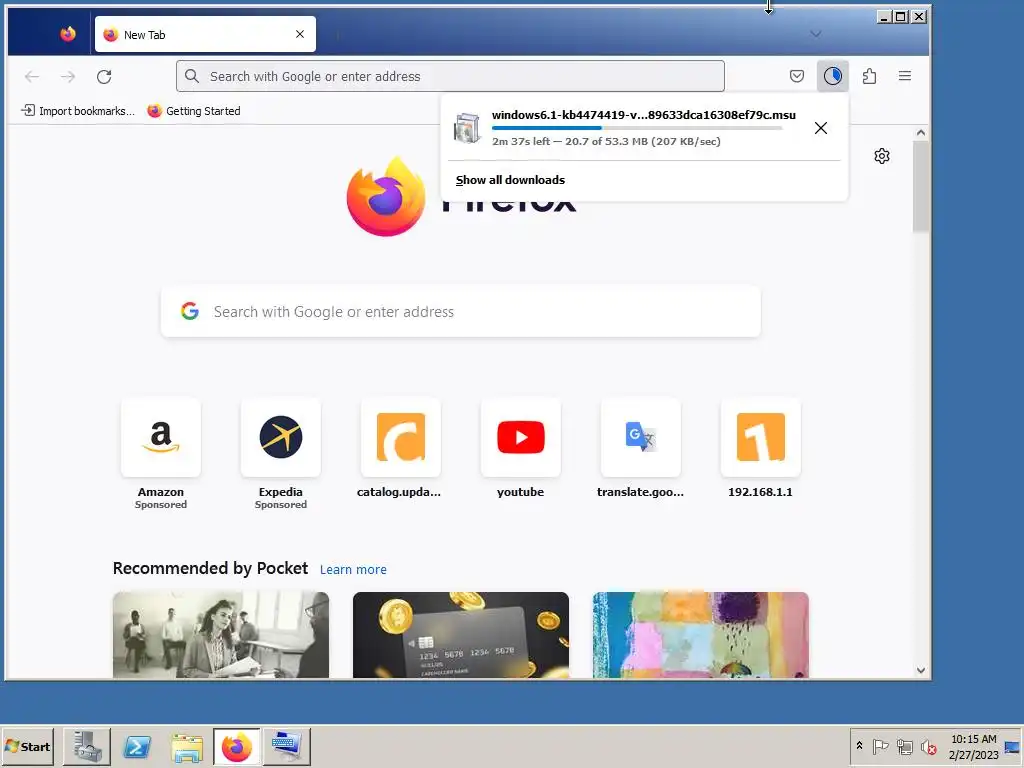Open the Windows Start menu
Image resolution: width=1024 pixels, height=768 pixels.
(27, 746)
